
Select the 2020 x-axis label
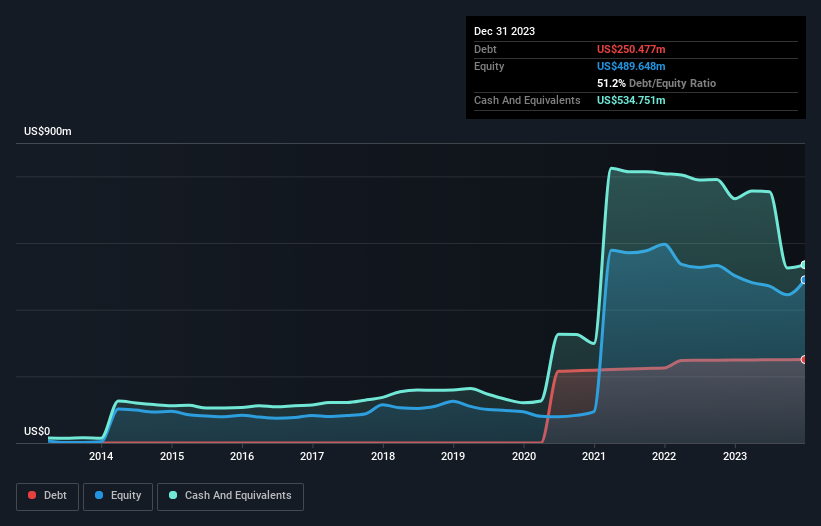[x=524, y=456]
